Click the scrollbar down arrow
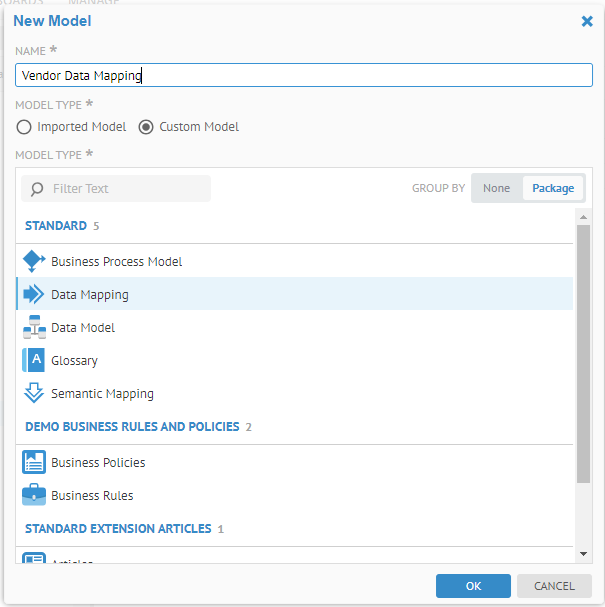The height and width of the screenshot is (607, 605). pos(583,553)
